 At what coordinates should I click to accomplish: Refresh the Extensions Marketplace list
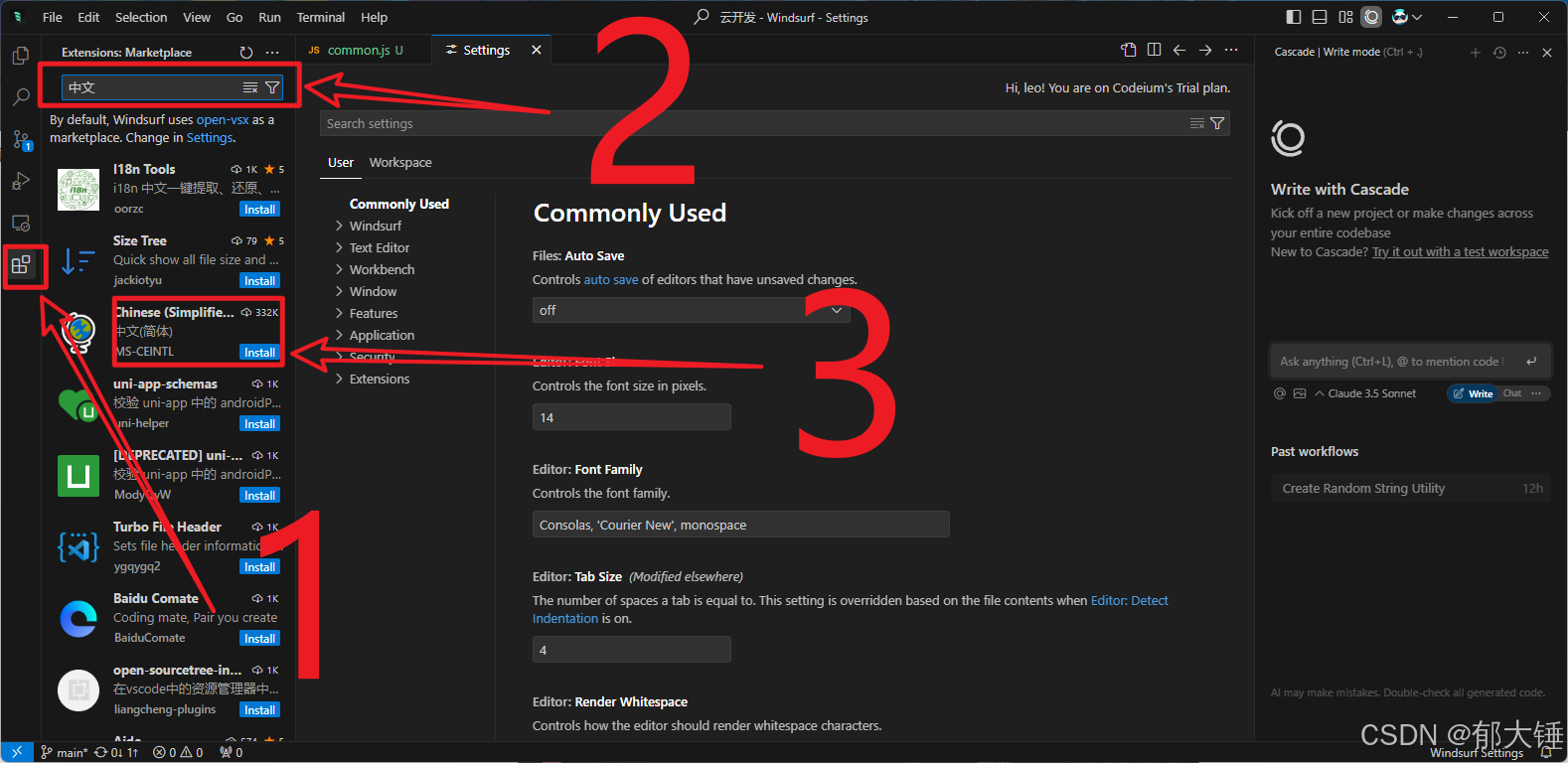coord(246,53)
